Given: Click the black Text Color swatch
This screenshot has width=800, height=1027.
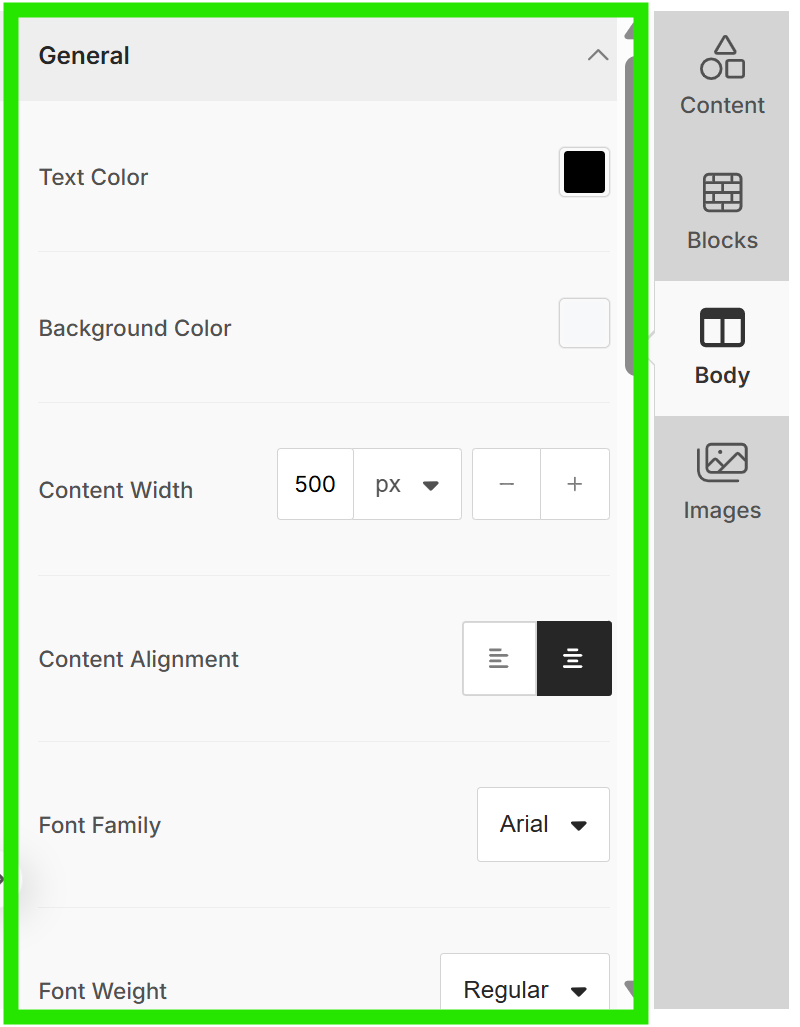Looking at the screenshot, I should 584,172.
